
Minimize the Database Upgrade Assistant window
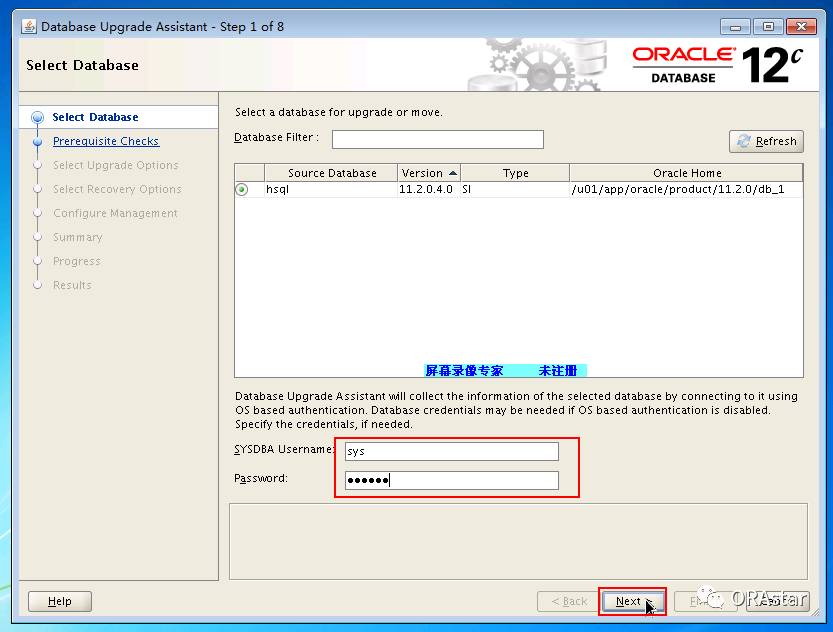(x=735, y=26)
